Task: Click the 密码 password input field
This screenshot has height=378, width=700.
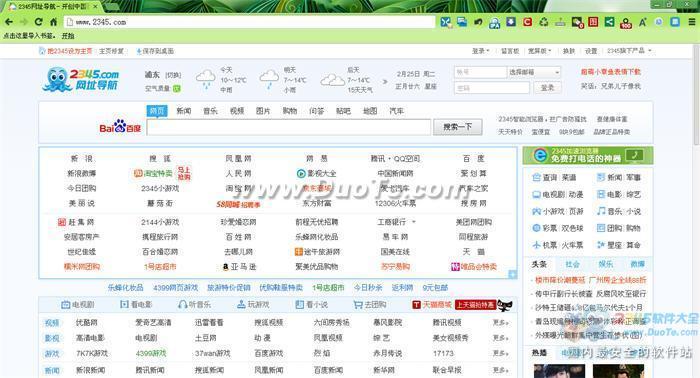Action: (492, 87)
